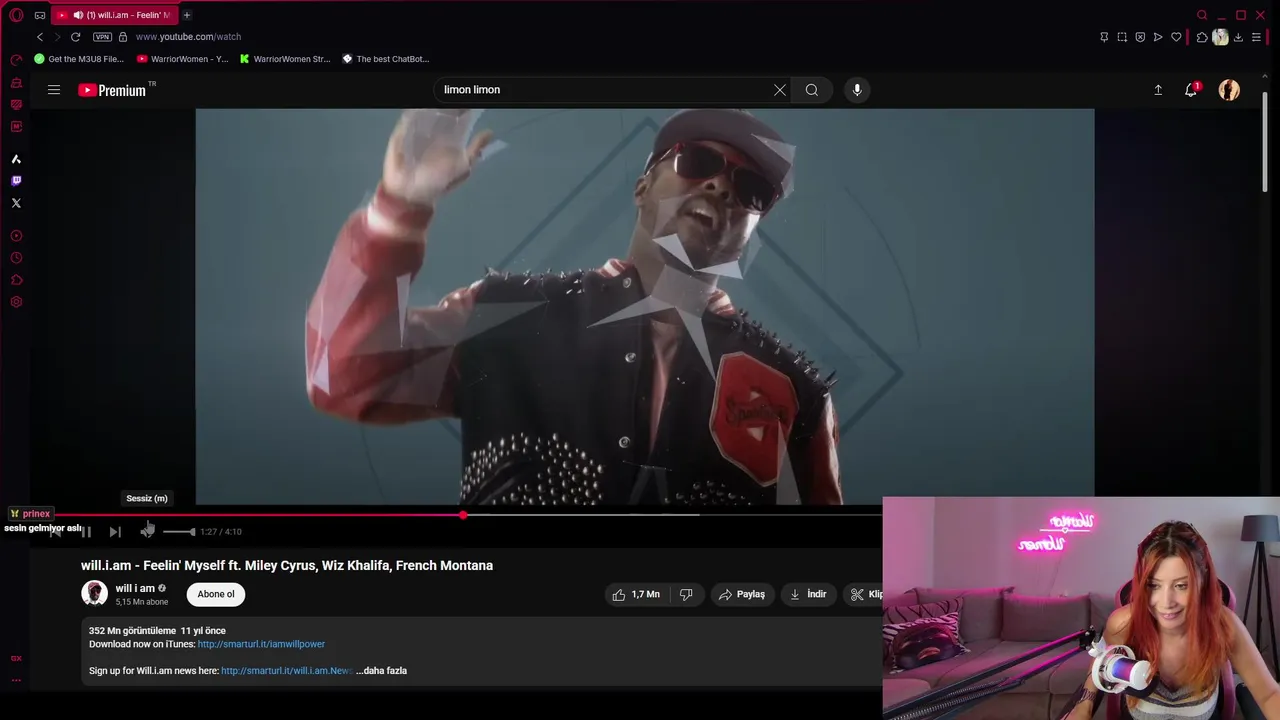Like the video (1,7 Mn)

pos(636,594)
